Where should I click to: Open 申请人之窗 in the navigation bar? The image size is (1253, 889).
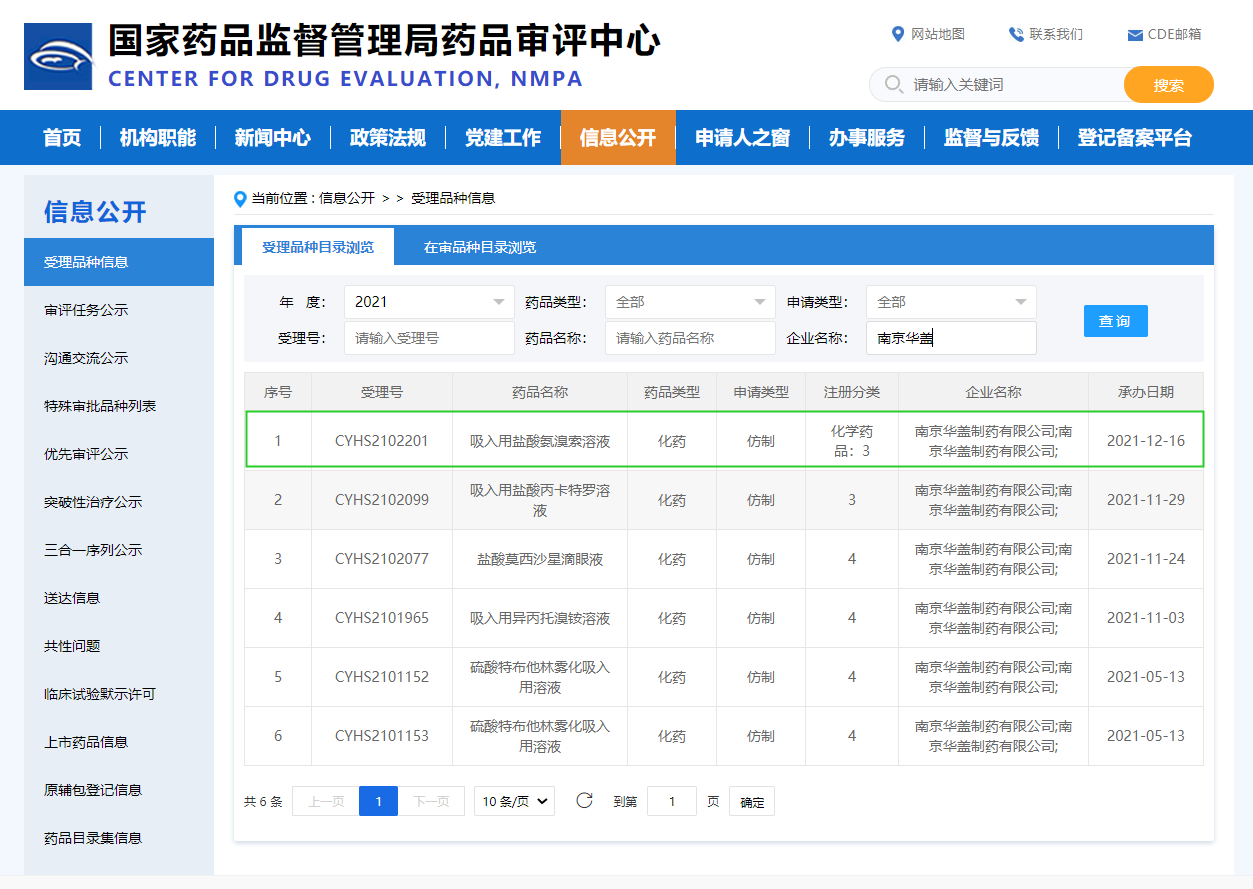point(742,138)
